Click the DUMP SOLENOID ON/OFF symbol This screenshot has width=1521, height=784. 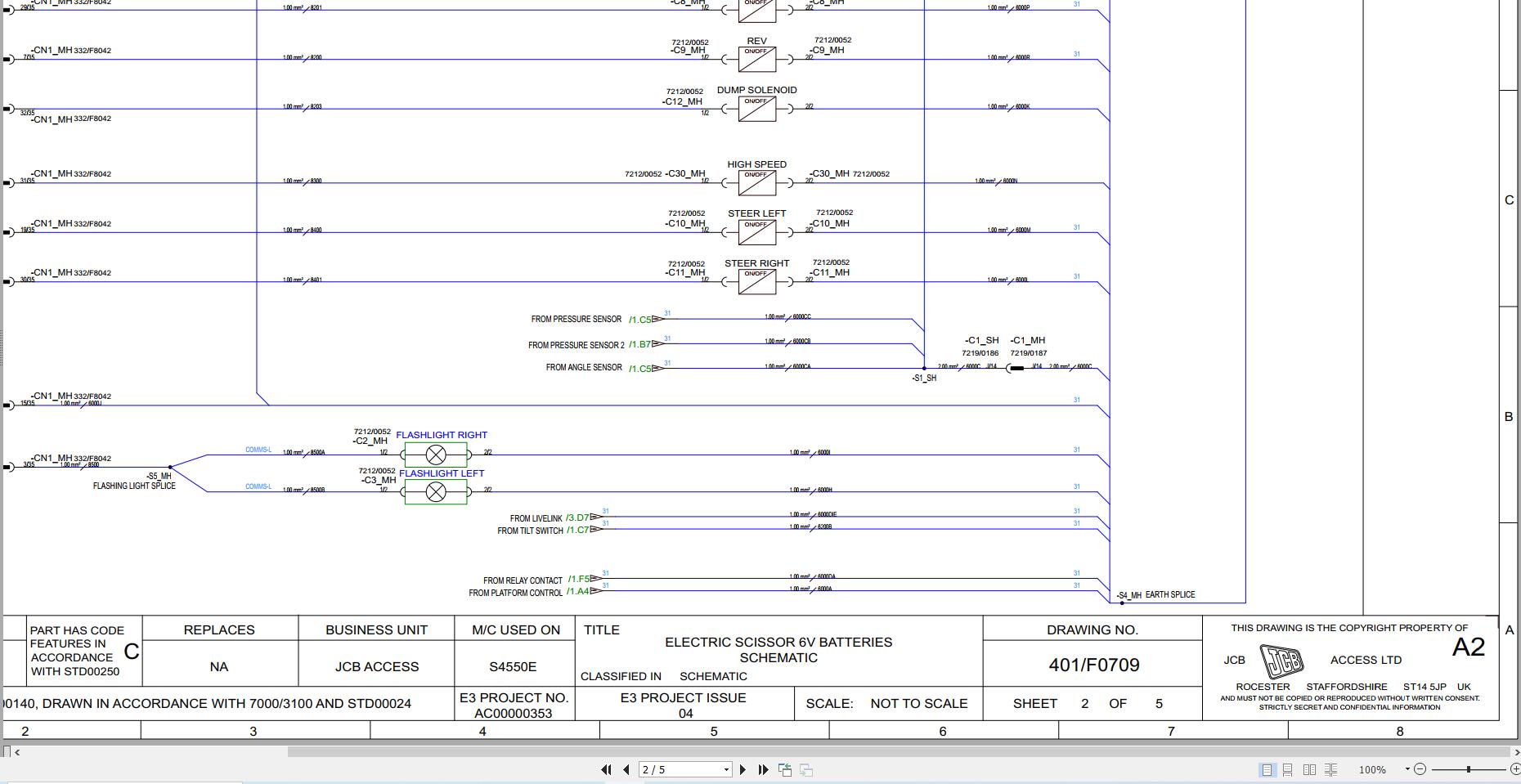(757, 109)
